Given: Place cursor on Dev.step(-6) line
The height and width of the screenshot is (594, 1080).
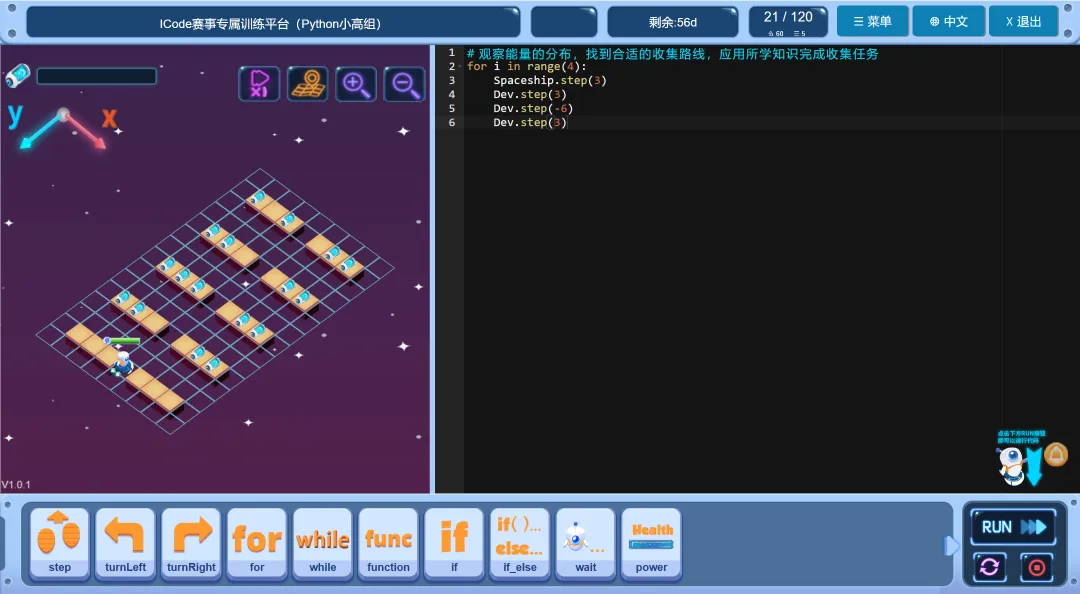Looking at the screenshot, I should tap(532, 108).
